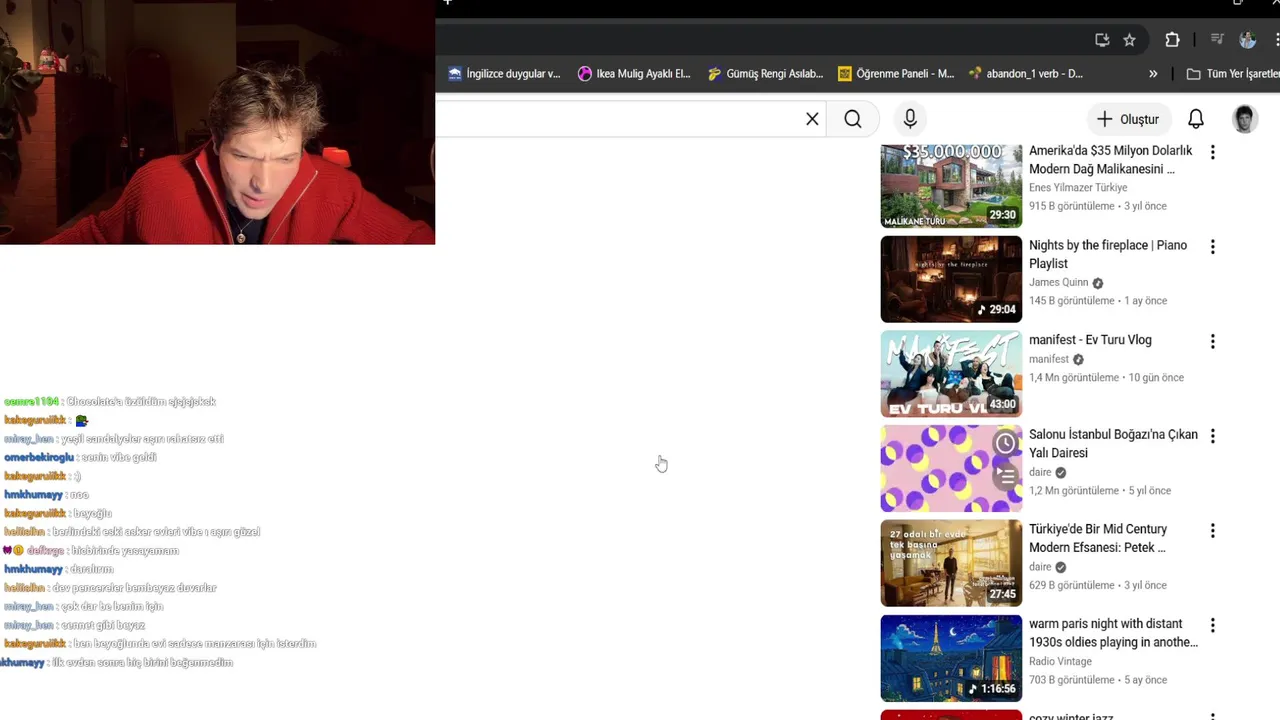Click the install app icon in address bar
This screenshot has height=720, width=1280.
point(1102,40)
